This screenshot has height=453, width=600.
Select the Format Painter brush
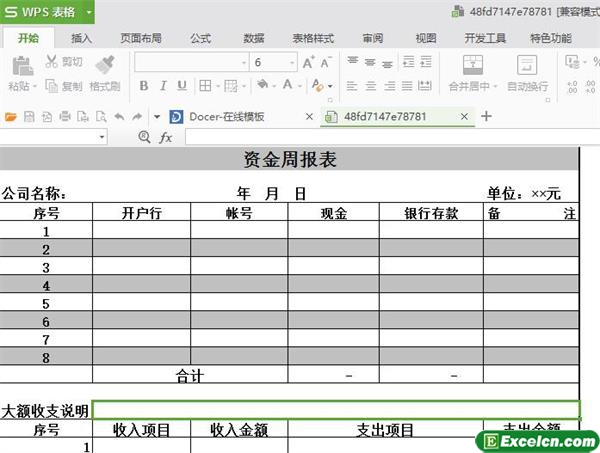(105, 64)
